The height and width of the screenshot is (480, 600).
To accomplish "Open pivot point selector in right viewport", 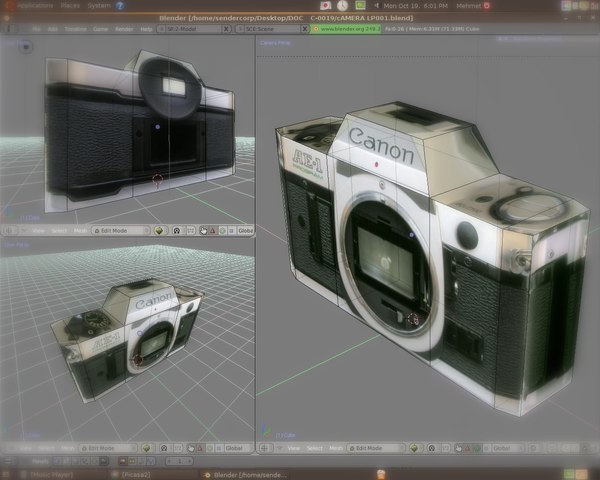I will click(x=432, y=448).
